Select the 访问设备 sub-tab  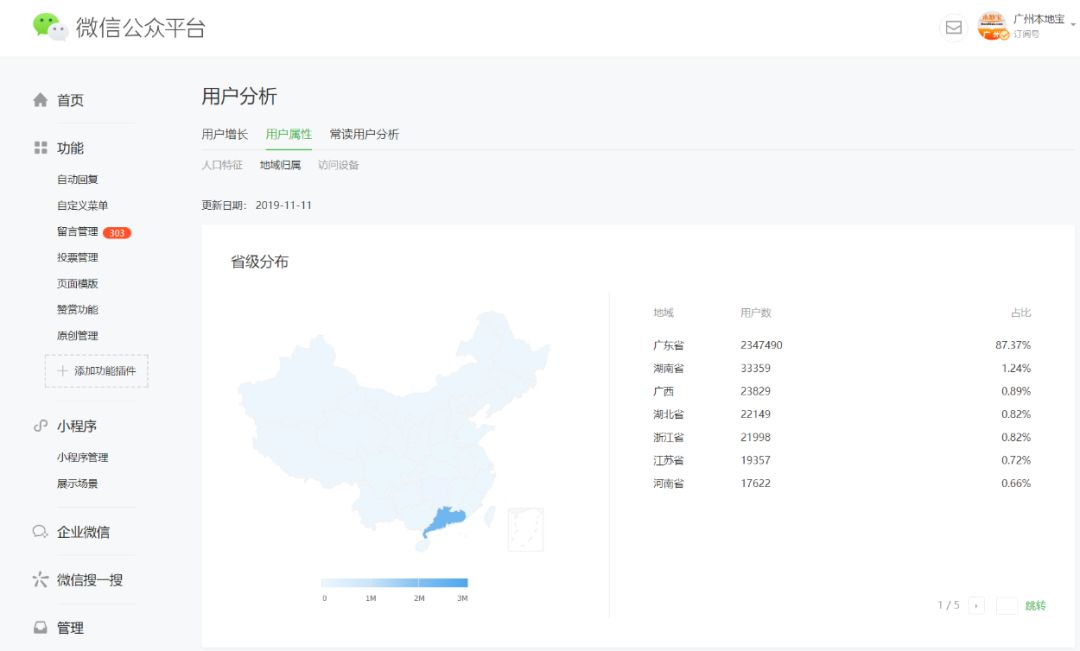pos(338,165)
